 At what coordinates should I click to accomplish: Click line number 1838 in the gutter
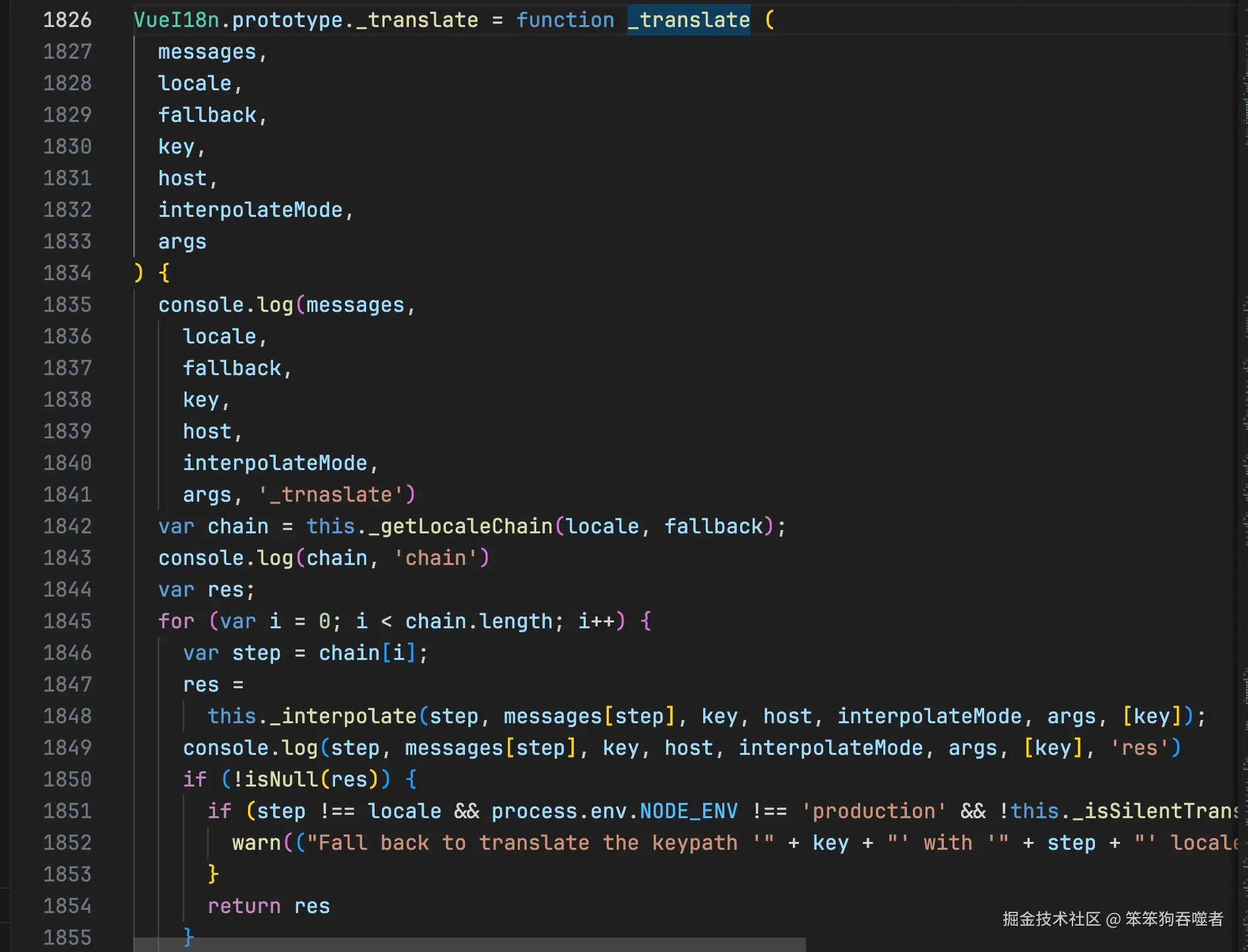[x=67, y=400]
